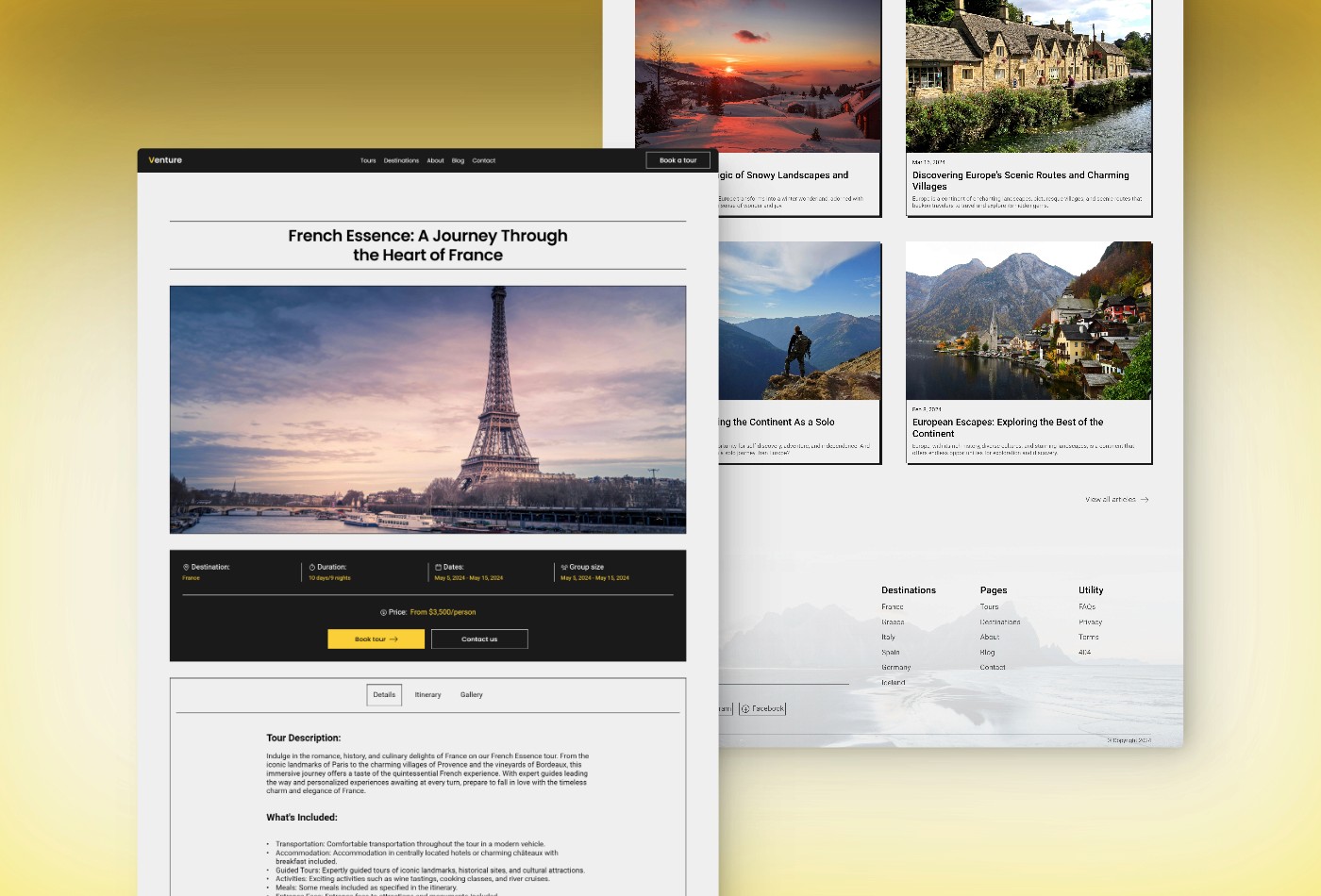Click the Contact us button

click(x=479, y=639)
